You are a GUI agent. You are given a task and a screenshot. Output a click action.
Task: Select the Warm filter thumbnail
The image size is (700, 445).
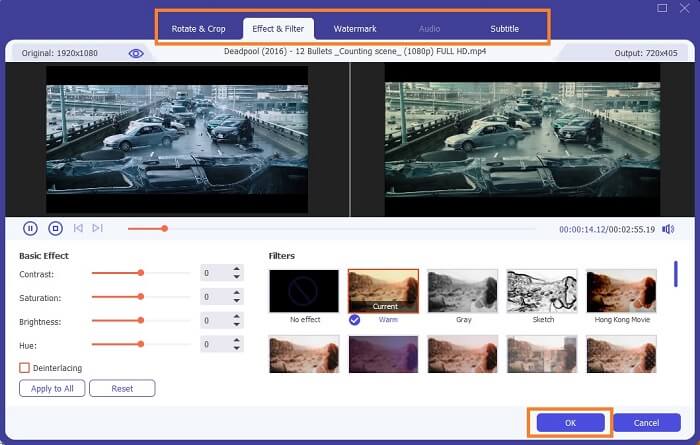(x=383, y=291)
